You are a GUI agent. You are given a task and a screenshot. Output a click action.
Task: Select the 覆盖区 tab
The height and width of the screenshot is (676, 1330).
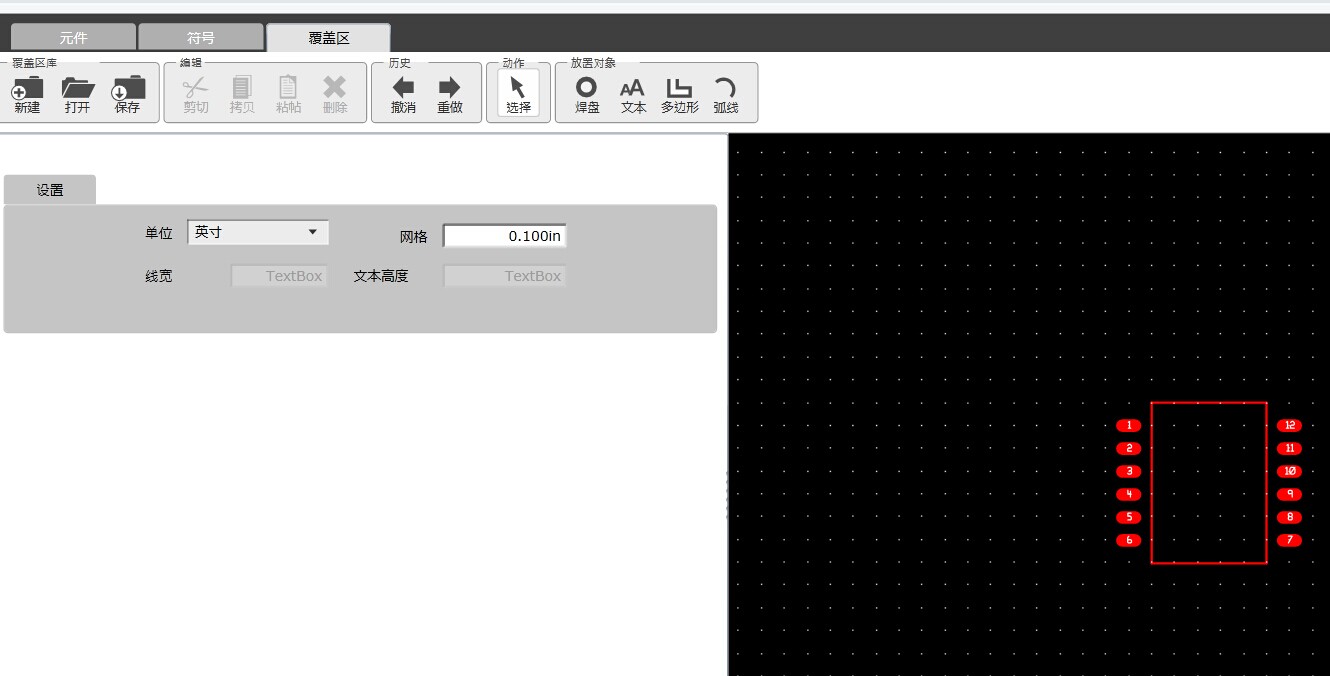click(x=328, y=38)
